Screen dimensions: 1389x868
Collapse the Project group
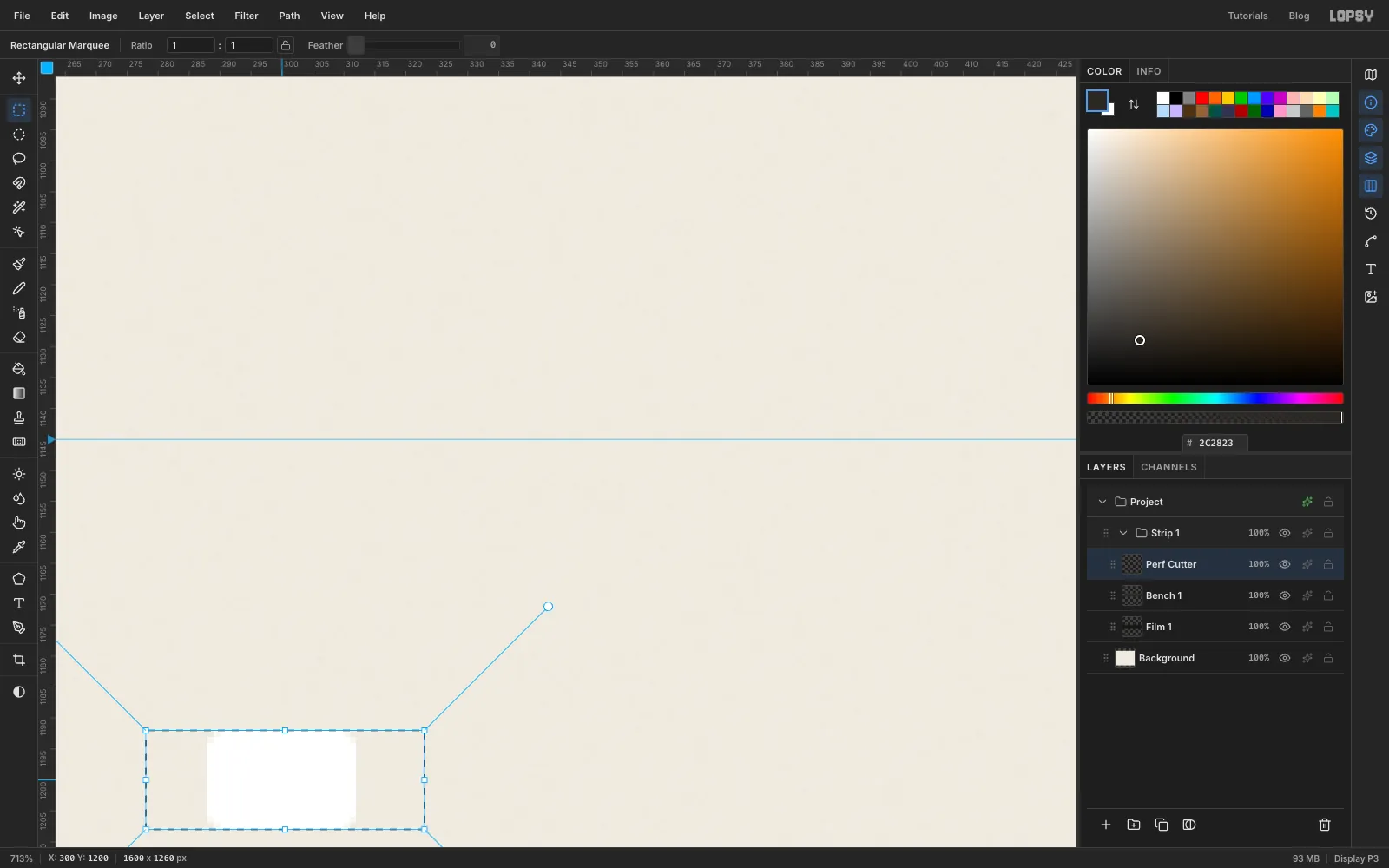1103,502
